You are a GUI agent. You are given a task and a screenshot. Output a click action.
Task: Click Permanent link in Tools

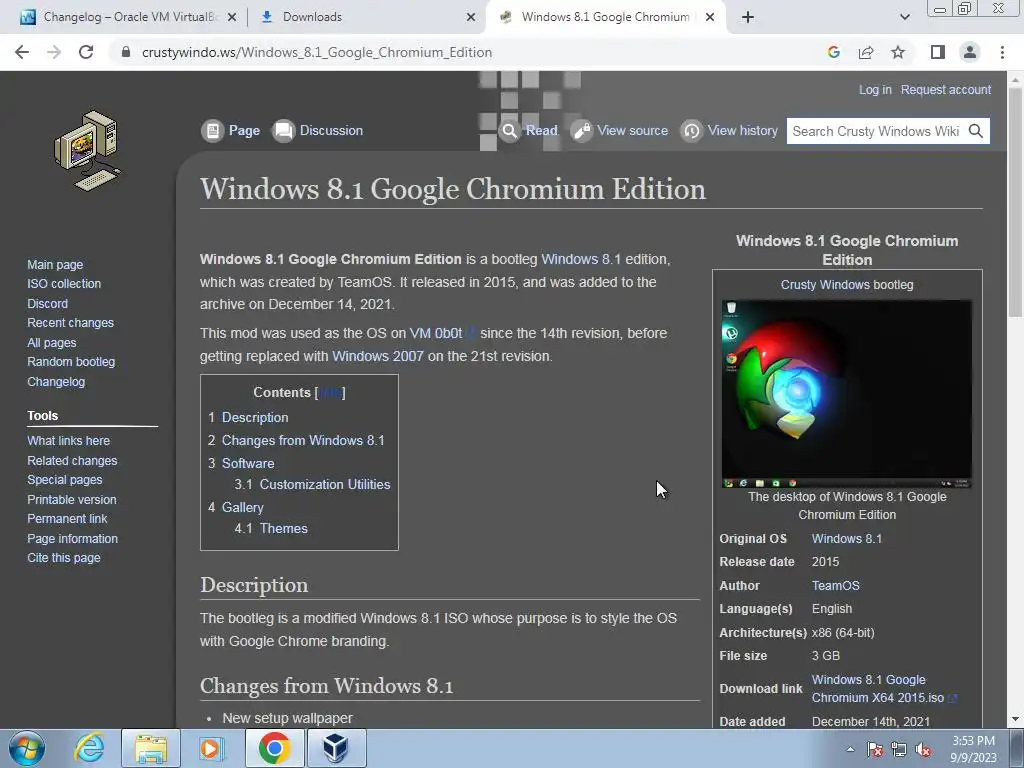click(x=67, y=519)
